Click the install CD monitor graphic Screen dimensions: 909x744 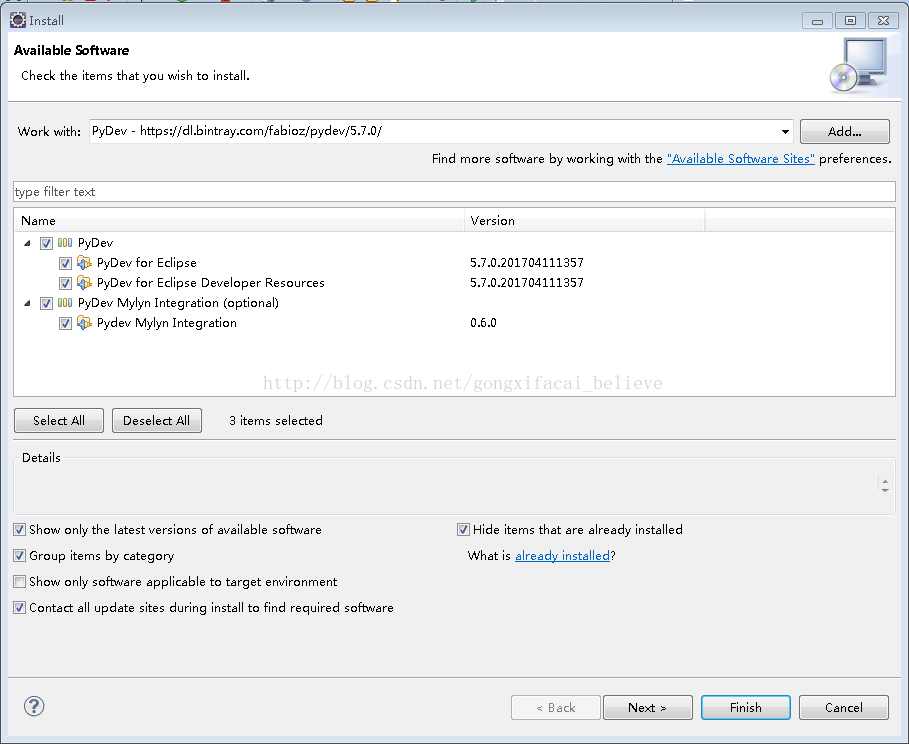[857, 65]
